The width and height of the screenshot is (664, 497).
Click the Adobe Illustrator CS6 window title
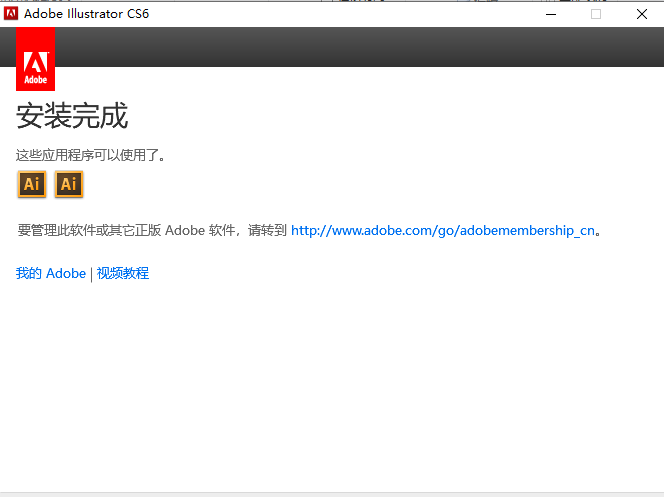[86, 14]
